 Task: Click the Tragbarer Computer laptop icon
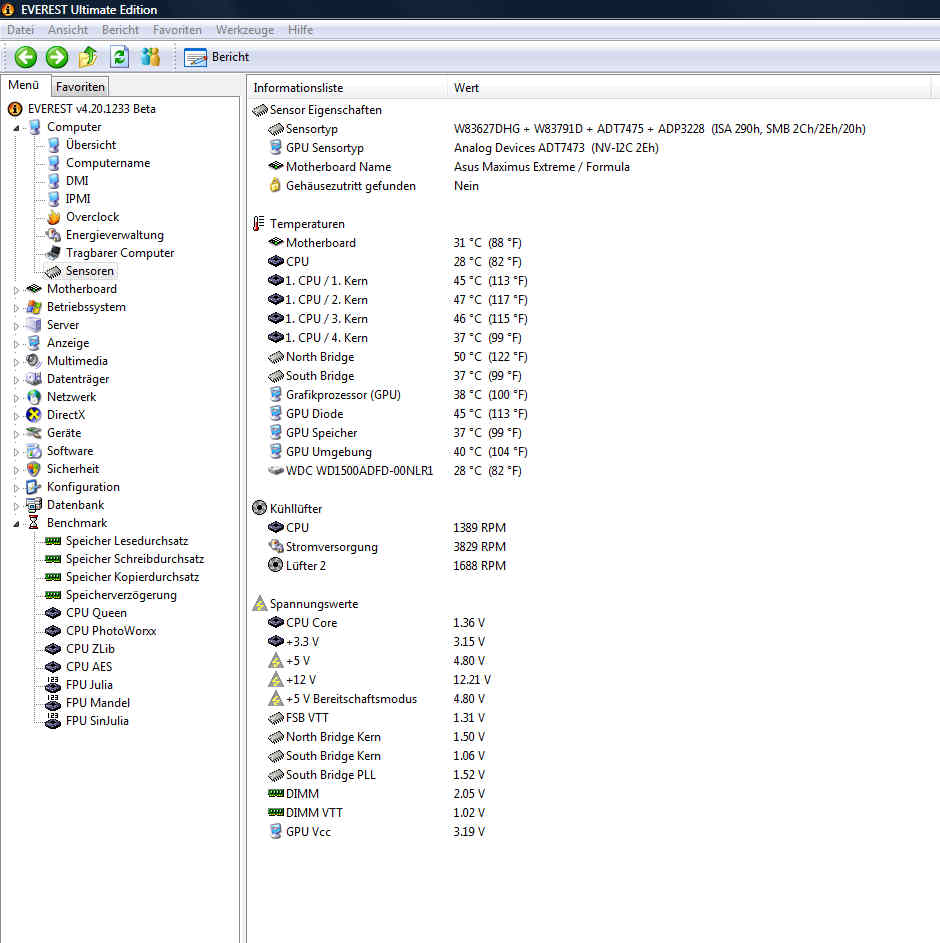(x=54, y=253)
